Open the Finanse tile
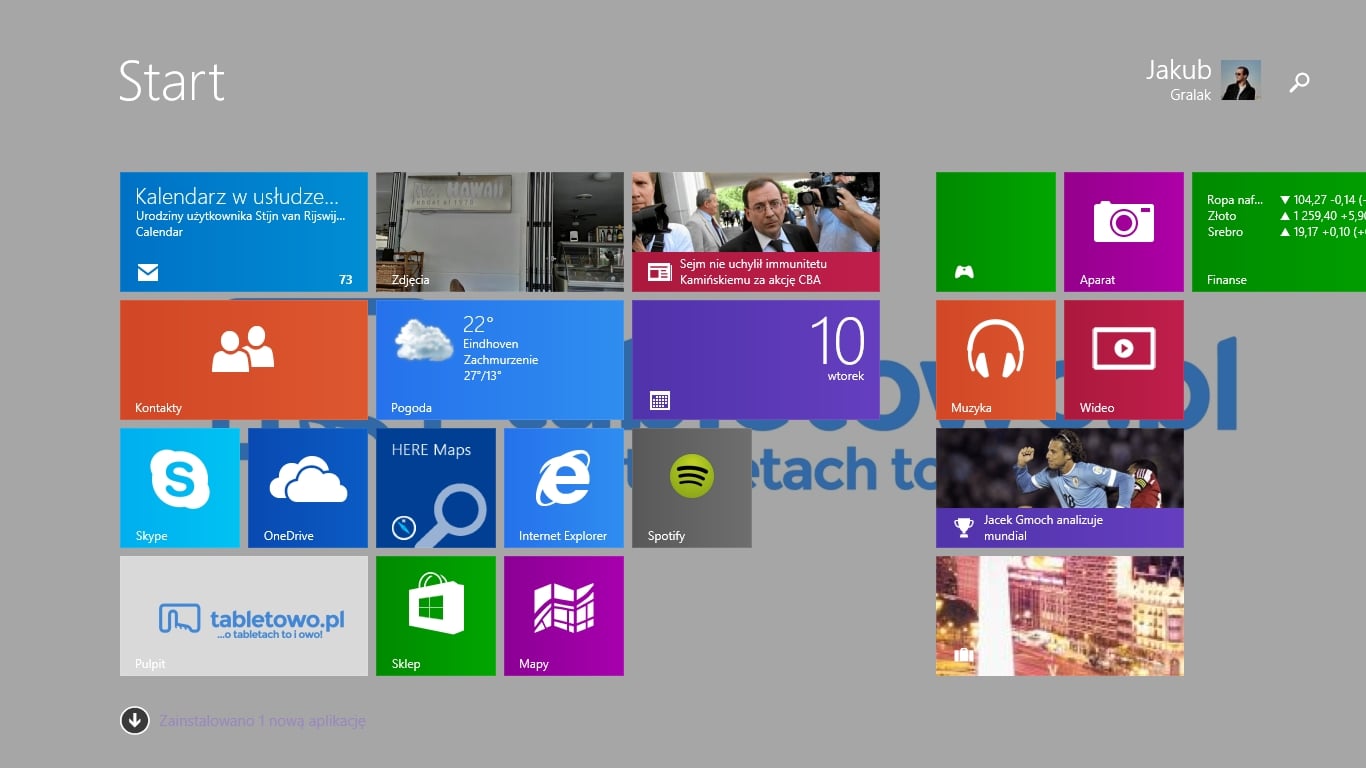This screenshot has width=1366, height=768. 1279,232
